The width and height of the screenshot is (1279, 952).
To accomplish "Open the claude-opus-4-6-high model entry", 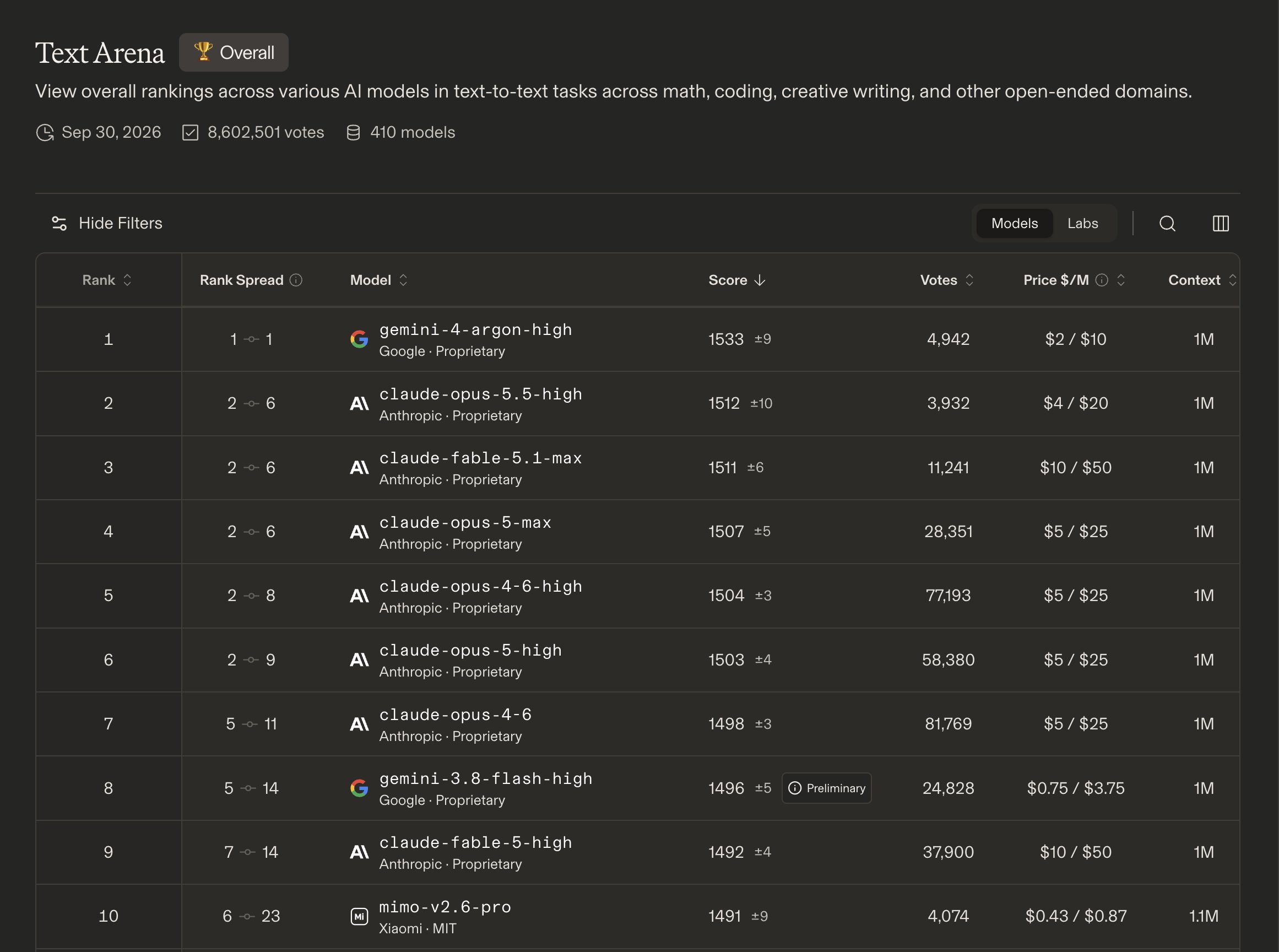I will click(x=480, y=586).
